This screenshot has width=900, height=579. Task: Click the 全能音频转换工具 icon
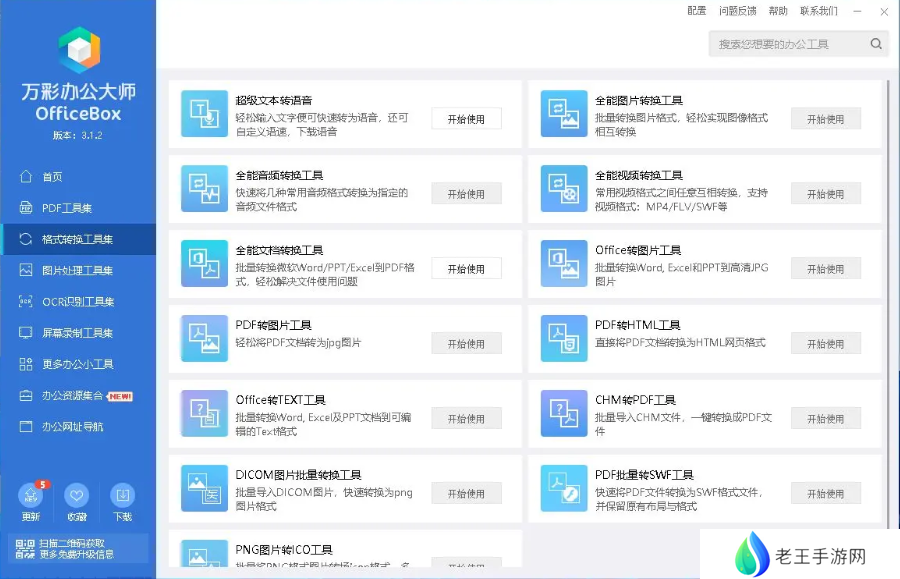[204, 189]
